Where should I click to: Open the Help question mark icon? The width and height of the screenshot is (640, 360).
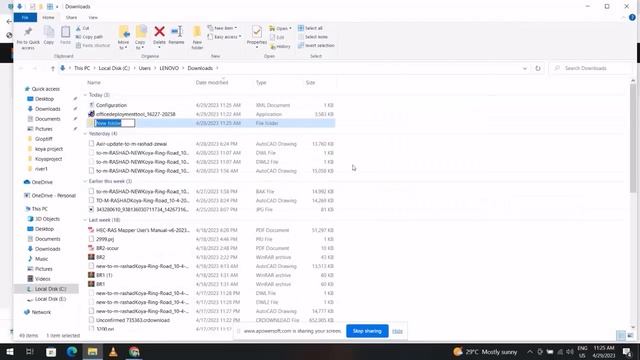(632, 18)
